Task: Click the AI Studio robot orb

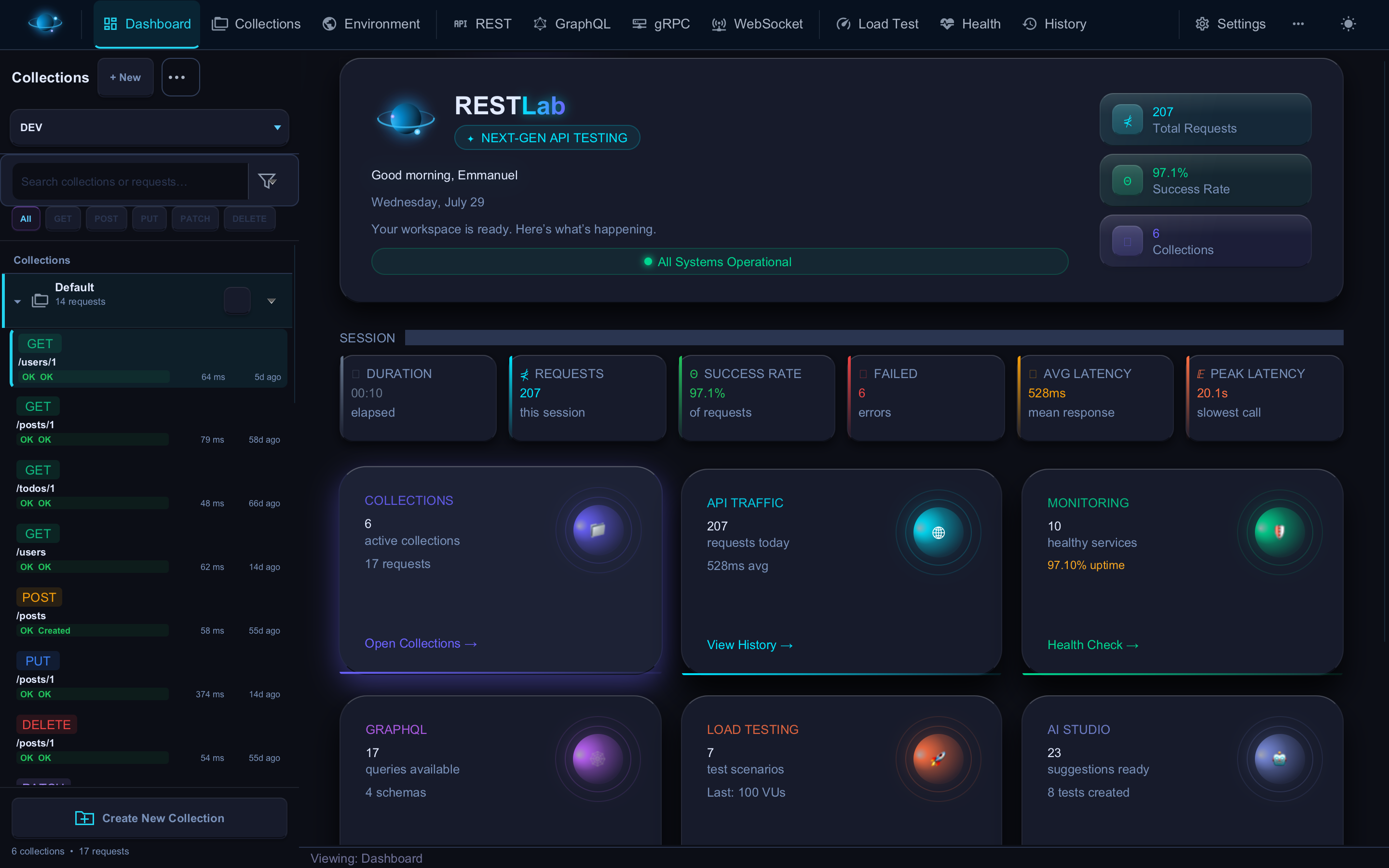Action: (1280, 759)
